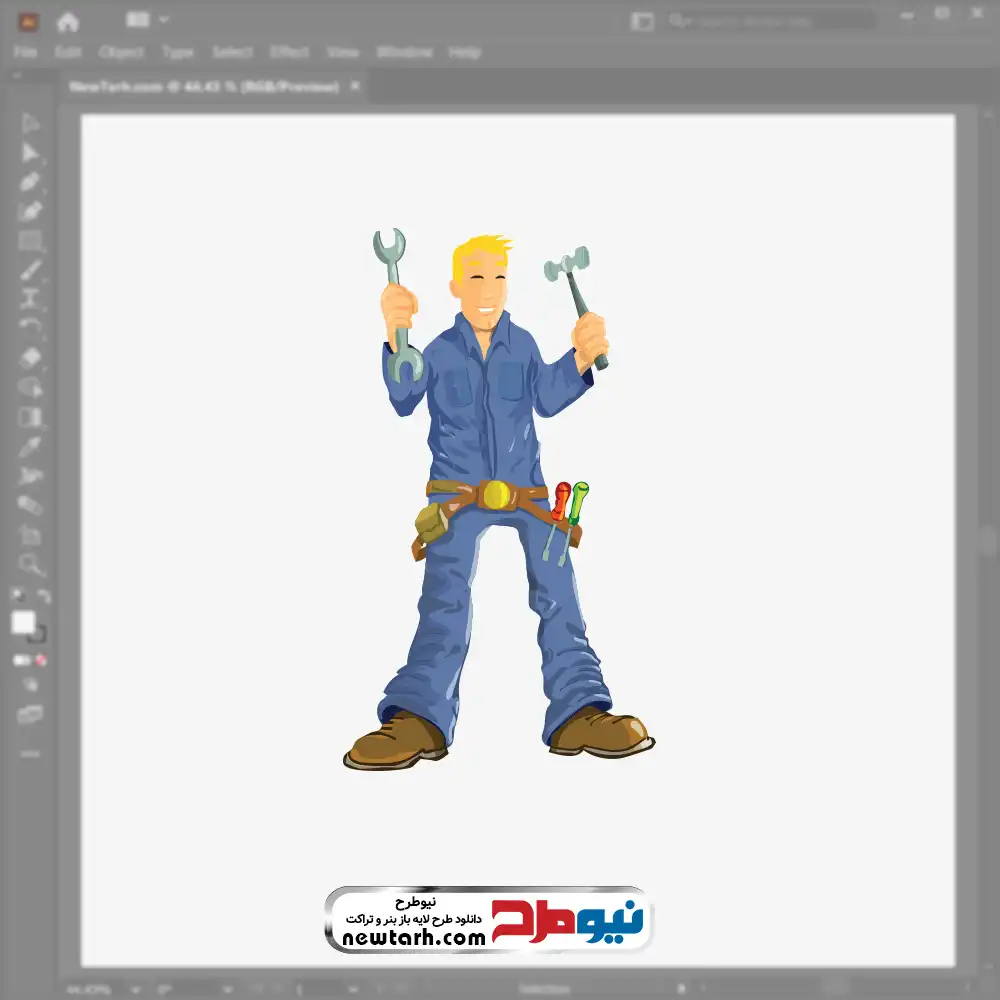Pick the Rectangle shape tool
The width and height of the screenshot is (1000, 1000).
[x=30, y=240]
